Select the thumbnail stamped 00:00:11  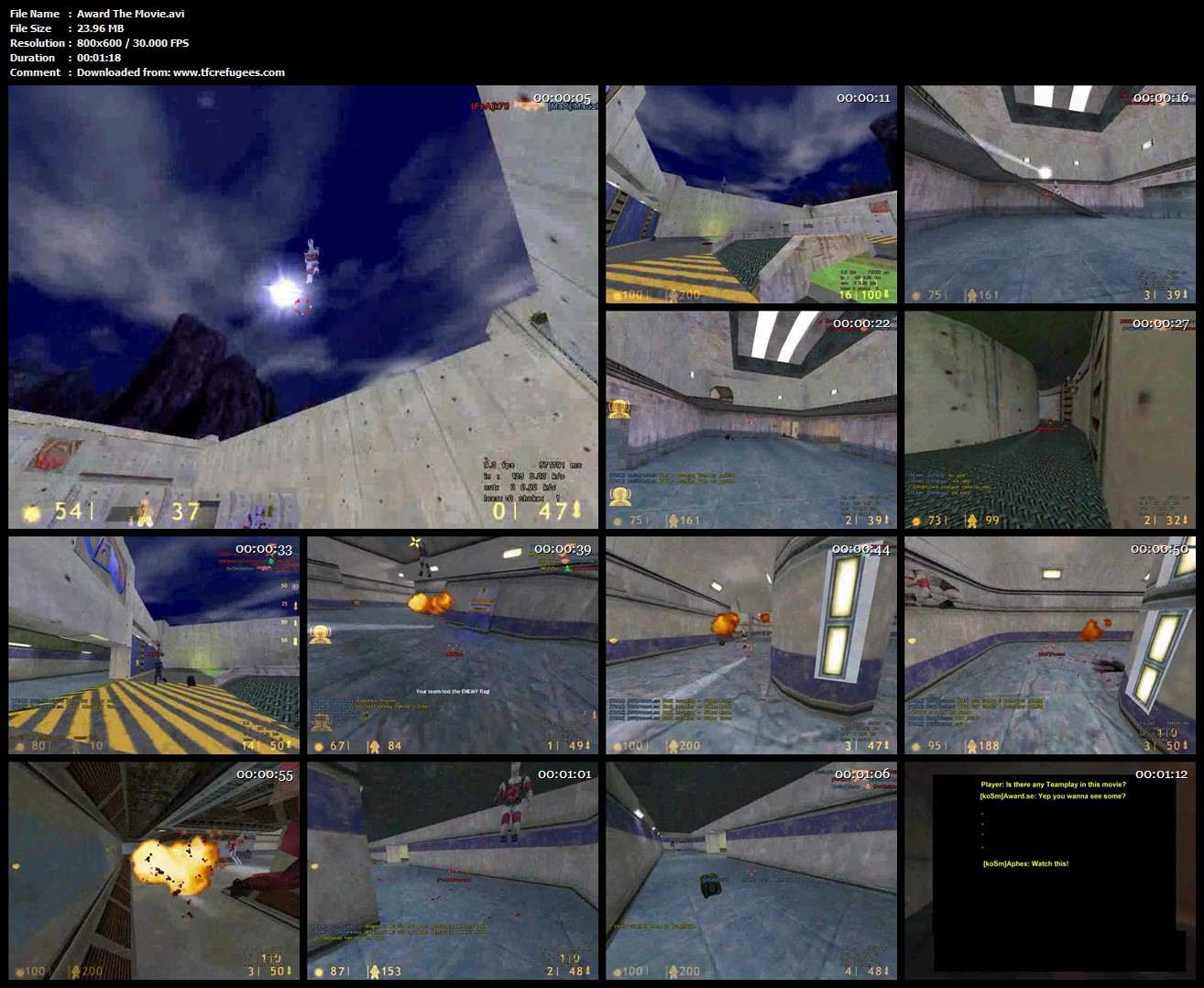(x=751, y=194)
